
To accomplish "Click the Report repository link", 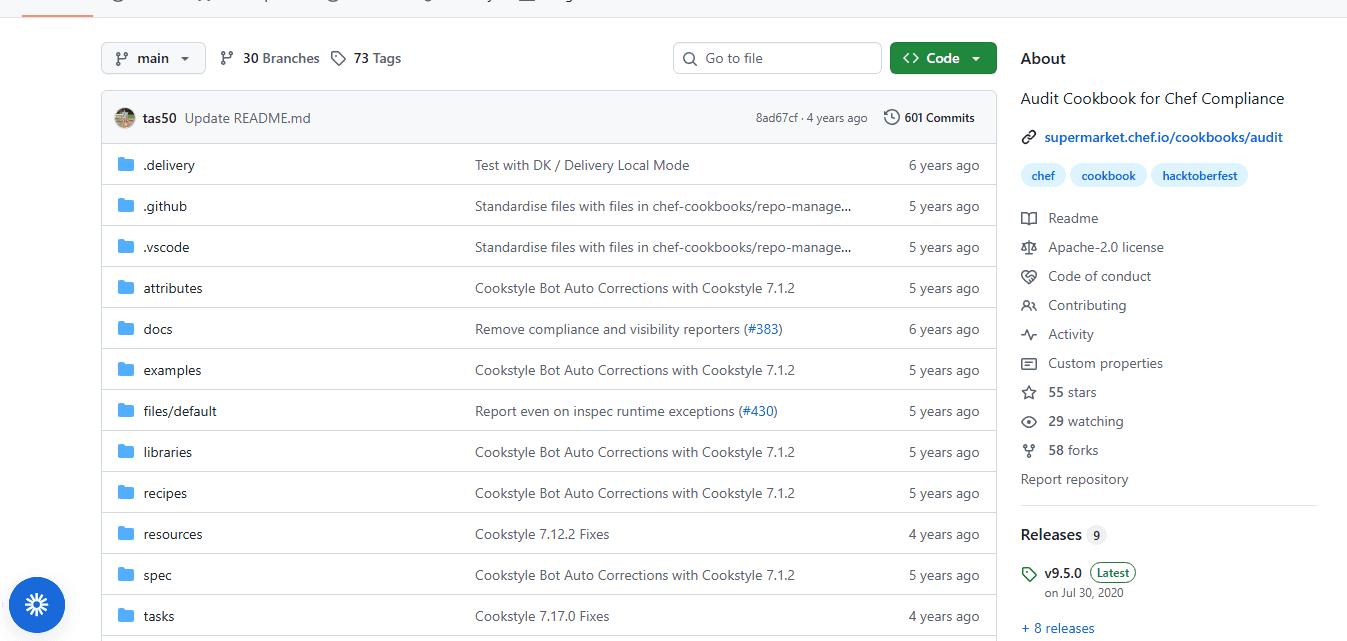I will (1074, 479).
